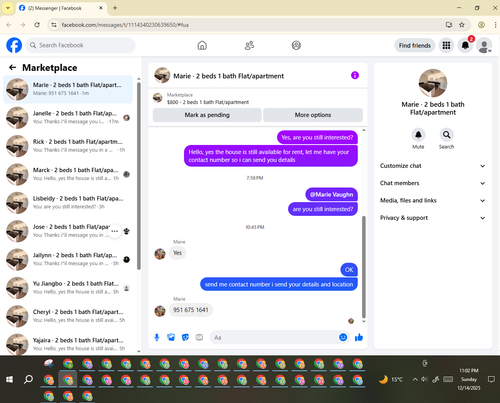Open Marck conversation in the list
Viewport: 500px width, 403px height.
click(x=68, y=174)
